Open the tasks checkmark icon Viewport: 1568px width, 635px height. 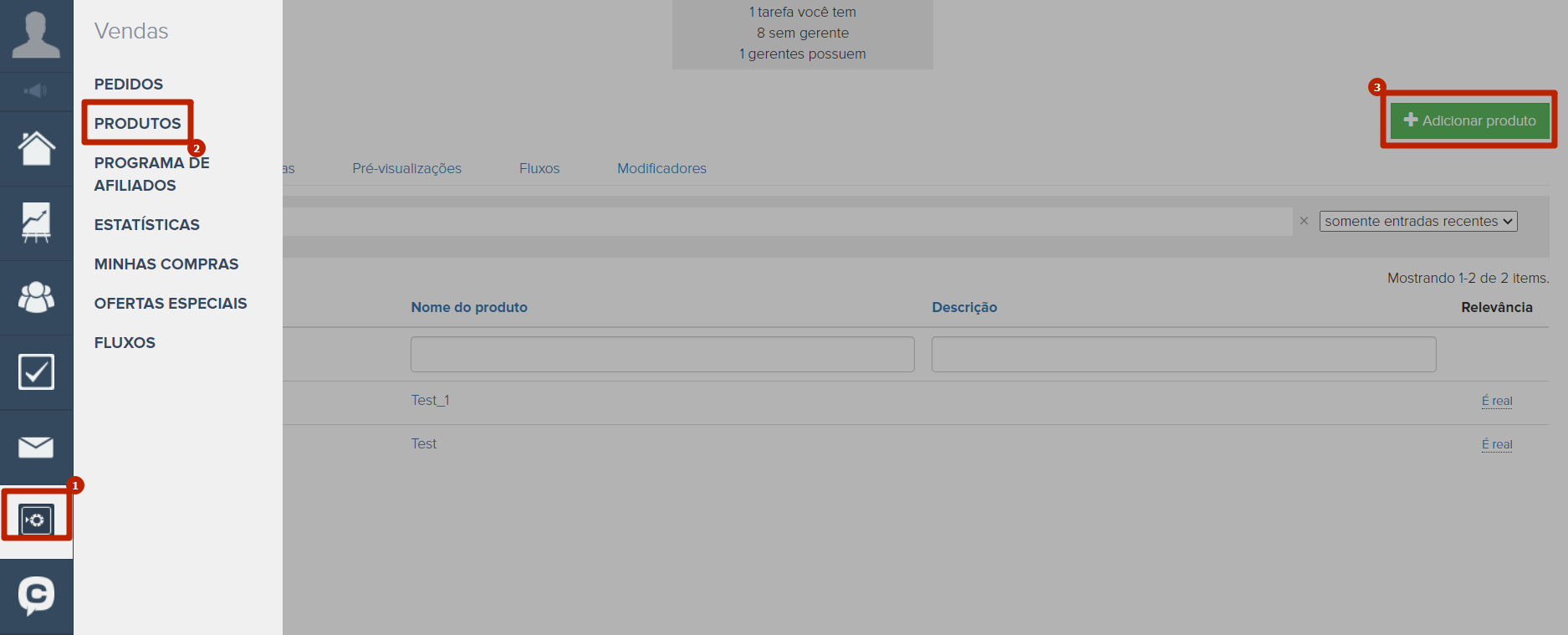pyautogui.click(x=36, y=371)
